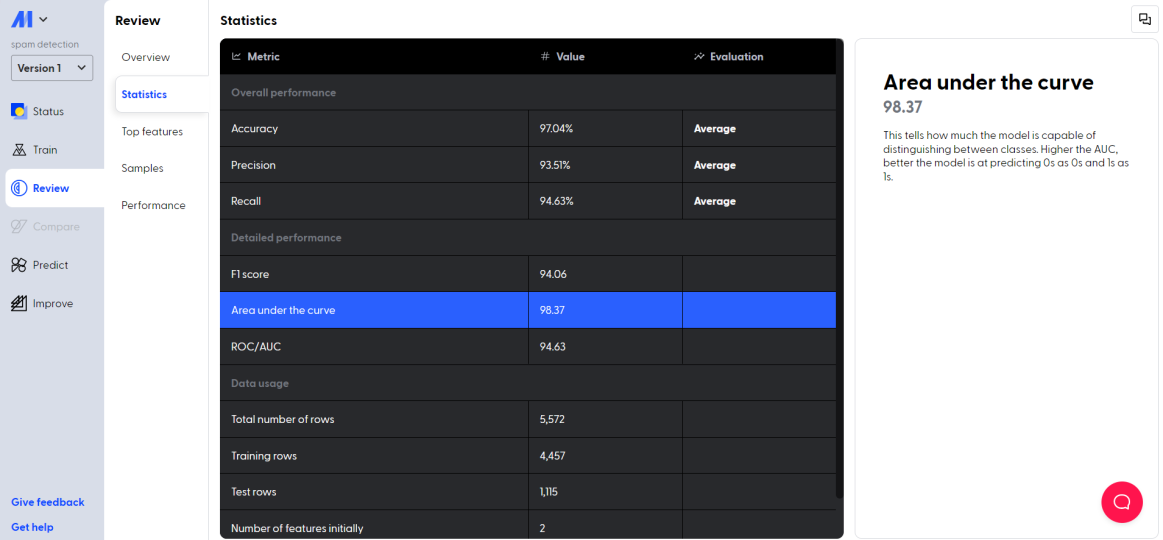
Task: Click the 5,572 total rows value
Action: 553,419
